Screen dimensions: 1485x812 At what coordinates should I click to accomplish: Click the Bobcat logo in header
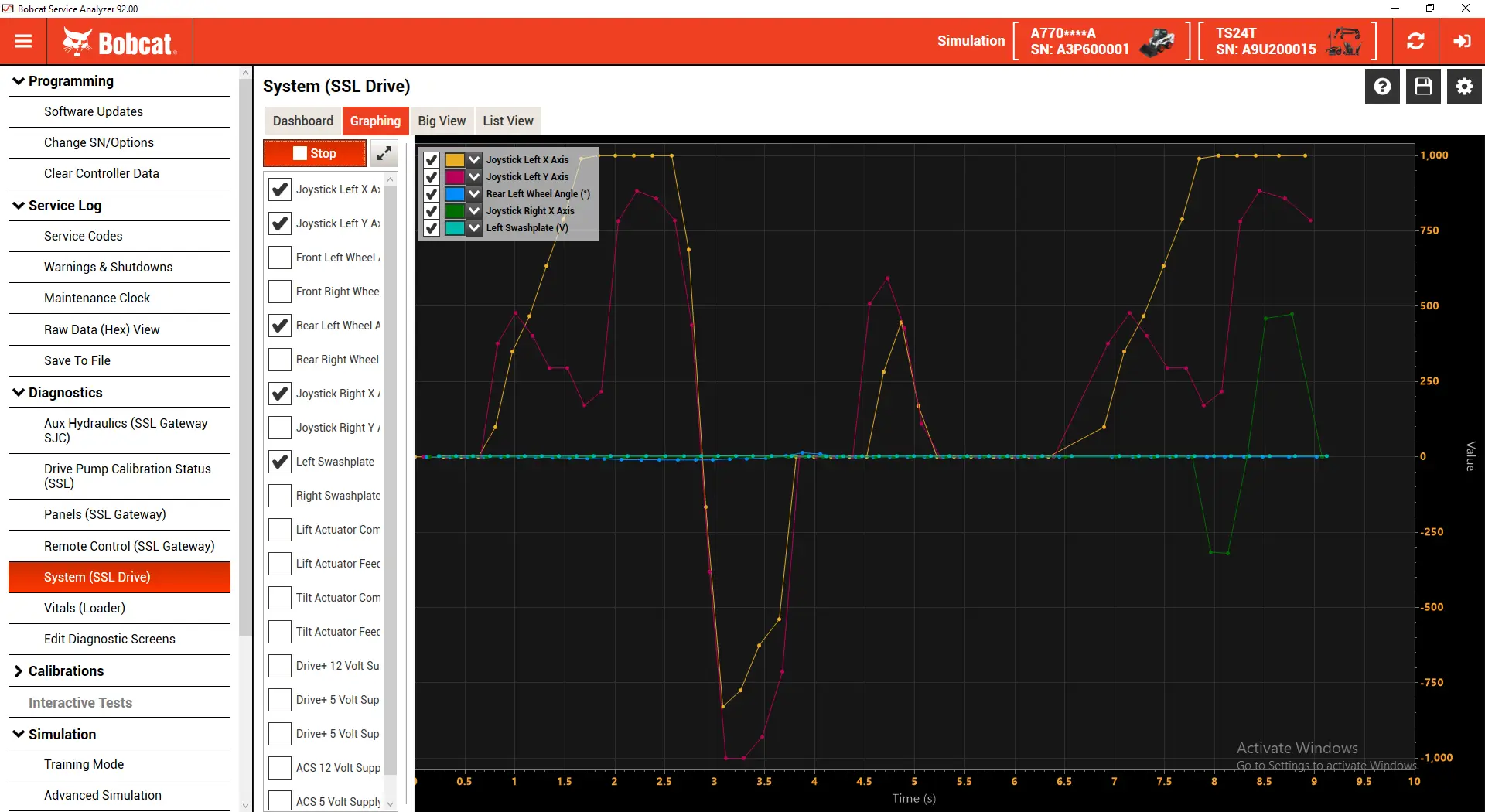pos(120,43)
